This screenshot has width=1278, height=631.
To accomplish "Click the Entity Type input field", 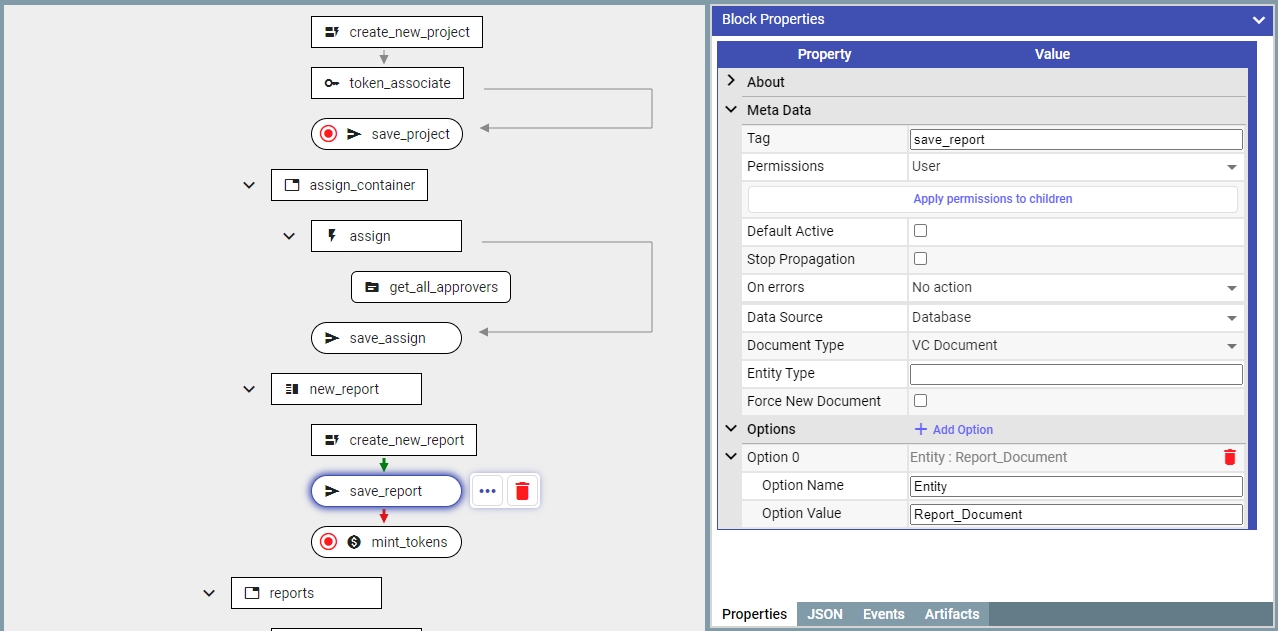I will pos(1075,374).
